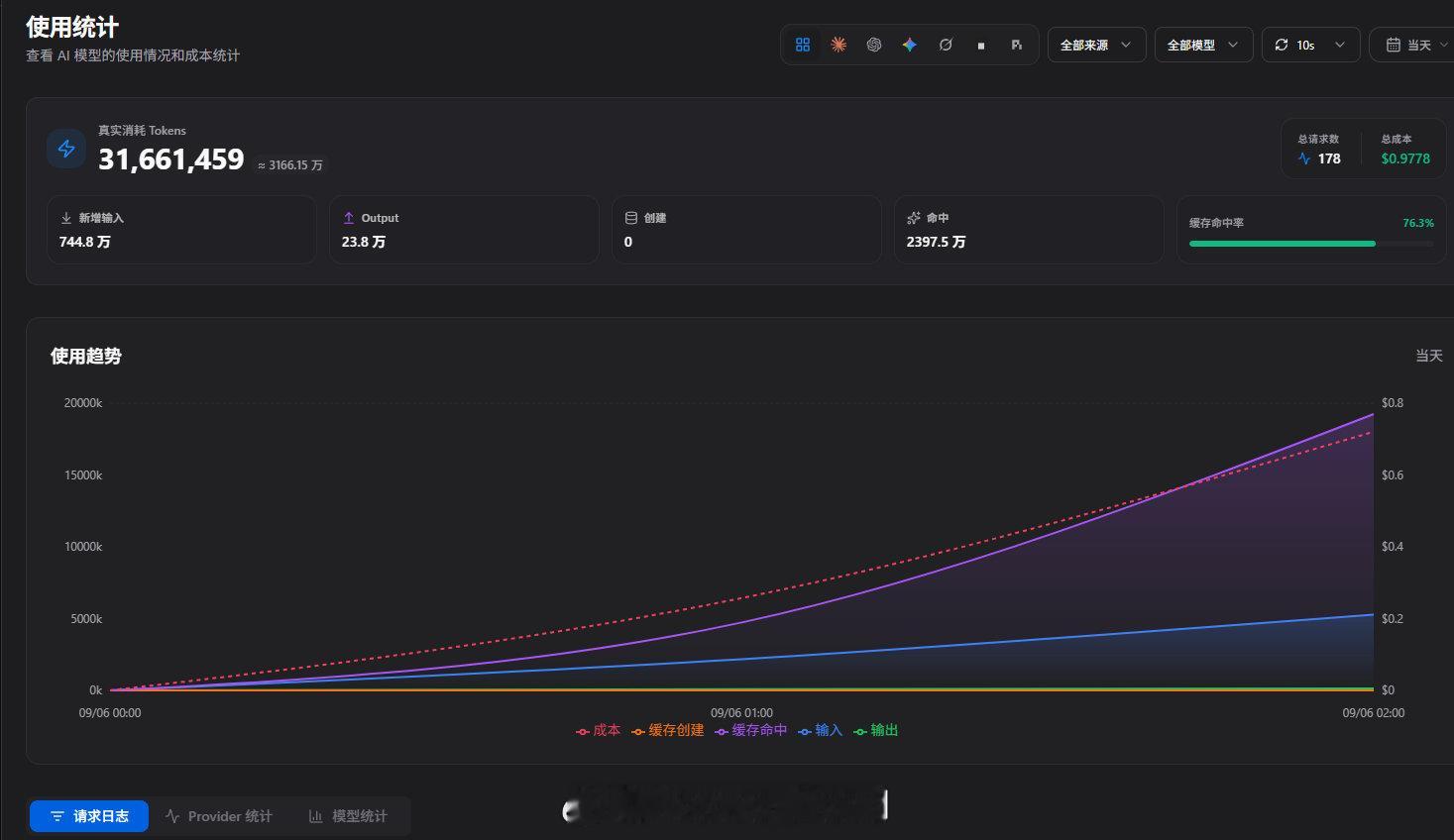The width and height of the screenshot is (1454, 840).
Task: Toggle the 输入 series in chart legend
Action: click(x=821, y=730)
